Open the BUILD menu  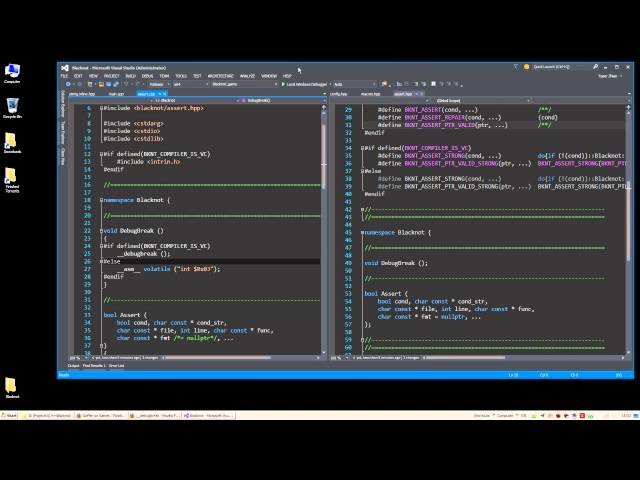tap(129, 75)
